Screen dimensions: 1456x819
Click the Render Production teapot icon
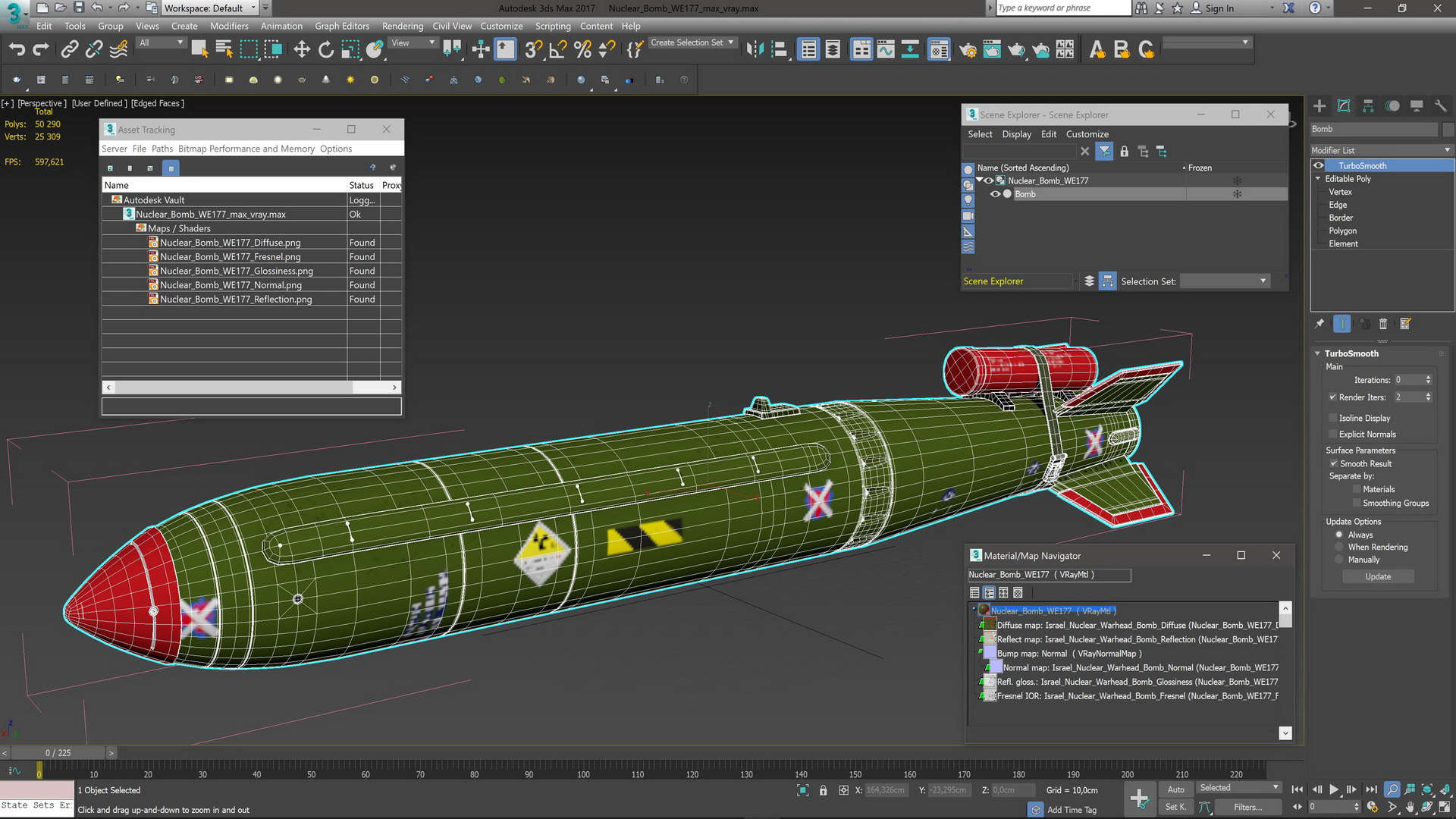(1016, 50)
